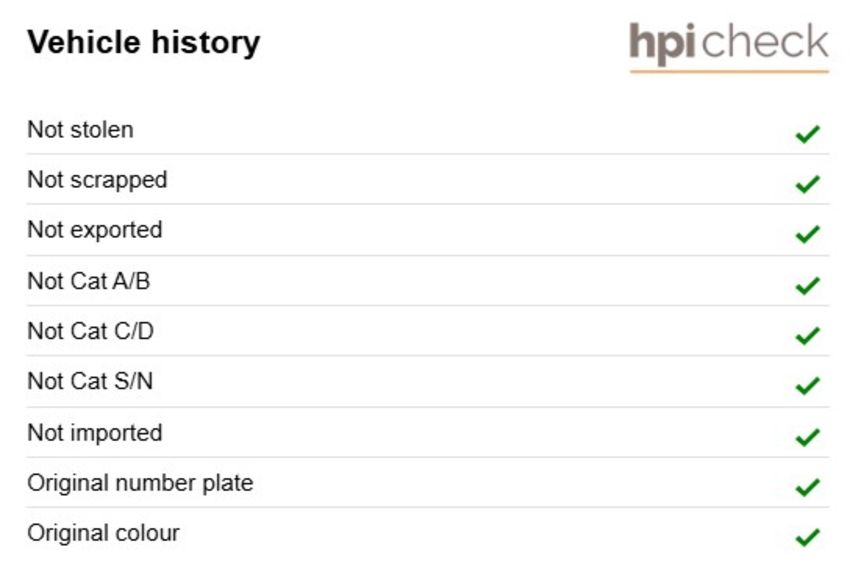The image size is (850, 572).
Task: Click the Not Cat A/B green tick
Action: tap(808, 285)
